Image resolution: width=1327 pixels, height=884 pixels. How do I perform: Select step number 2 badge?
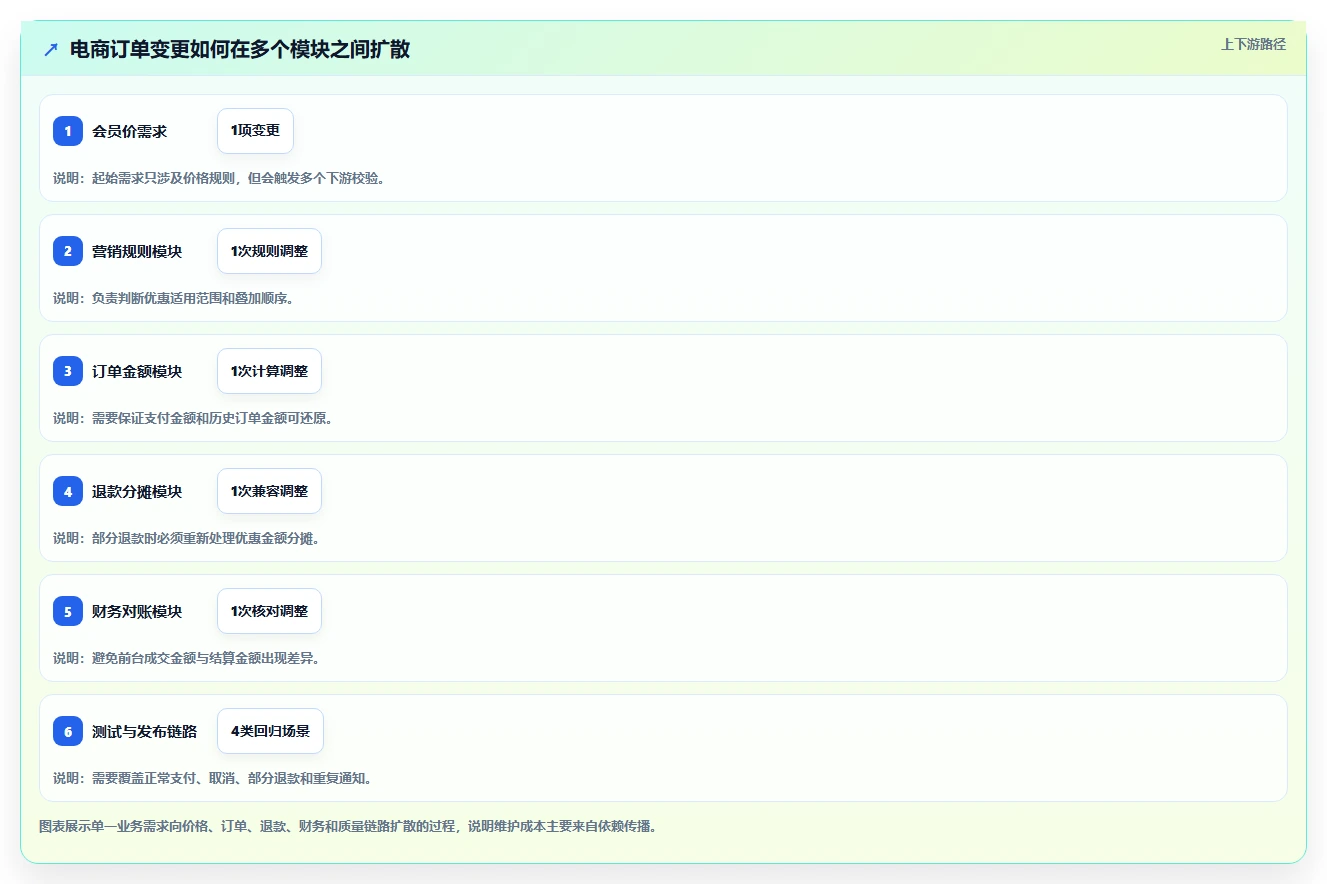(68, 251)
